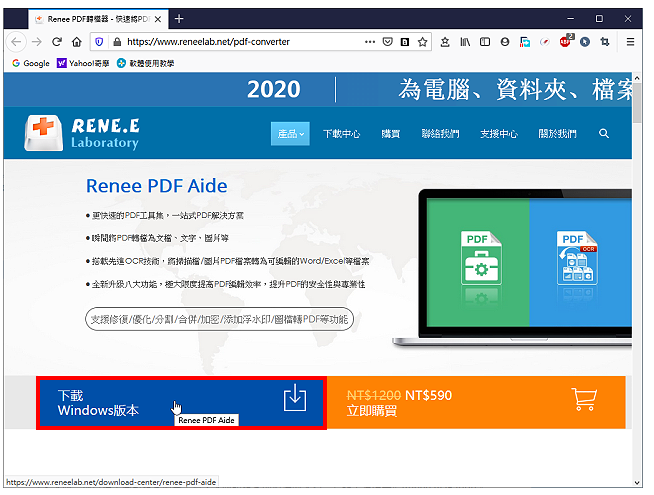Screen dimensions: 654x495
Task: Open page actions three-dot menu
Action: coord(370,42)
